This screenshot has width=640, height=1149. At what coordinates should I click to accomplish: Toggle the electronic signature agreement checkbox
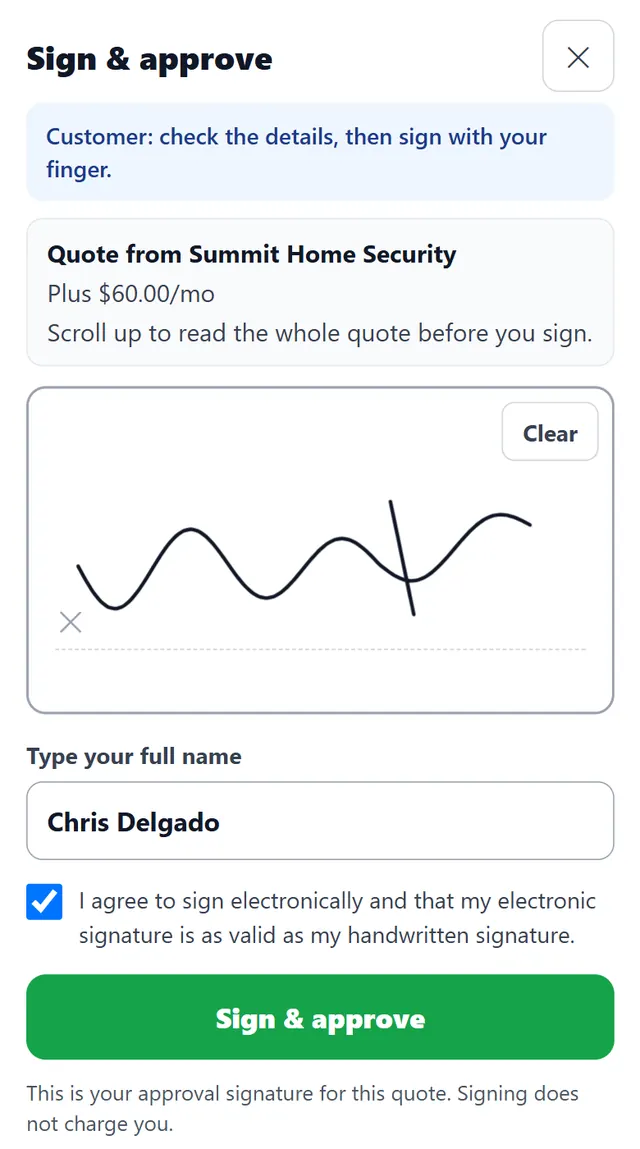[x=44, y=901]
